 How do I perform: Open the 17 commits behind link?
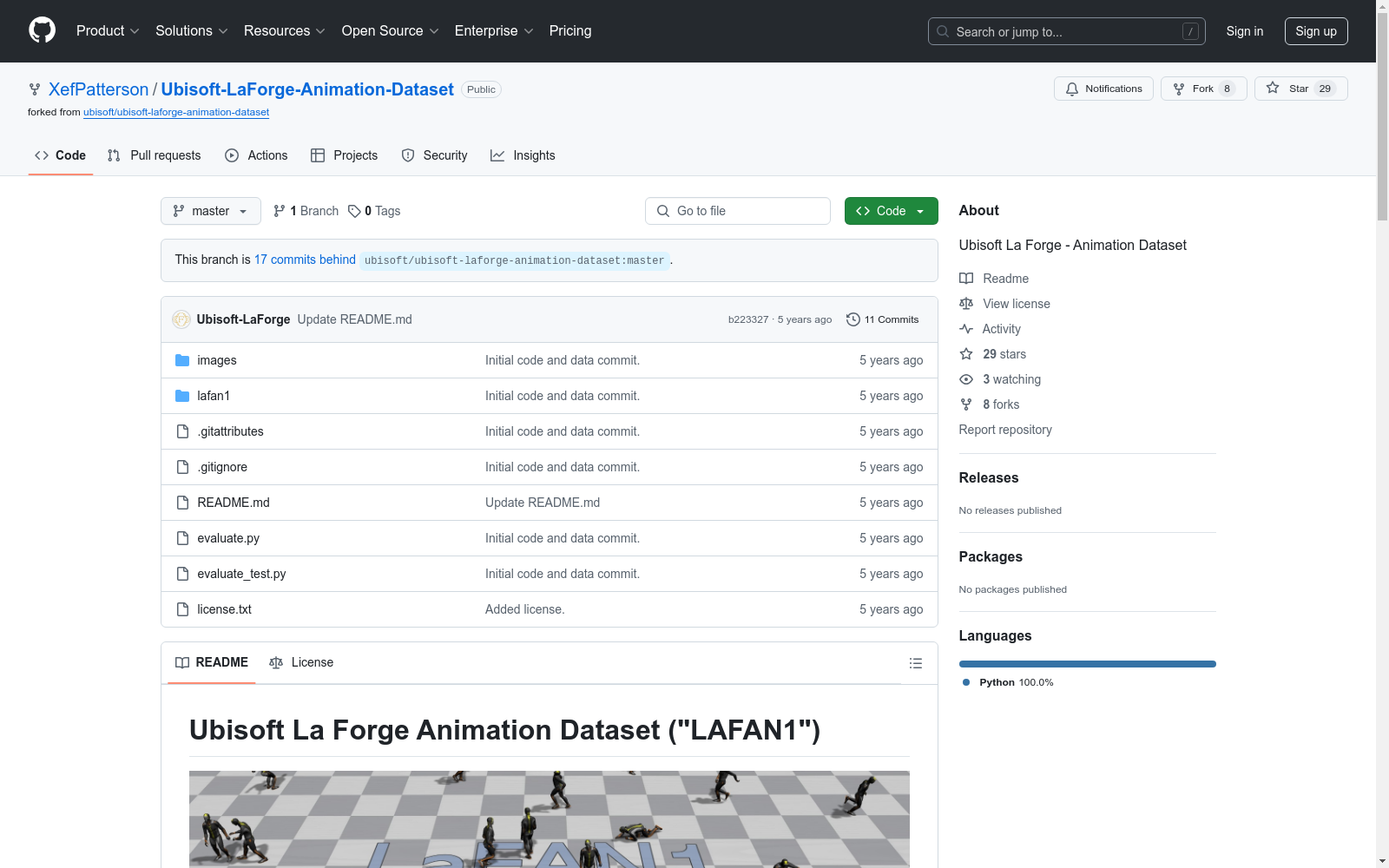305,260
